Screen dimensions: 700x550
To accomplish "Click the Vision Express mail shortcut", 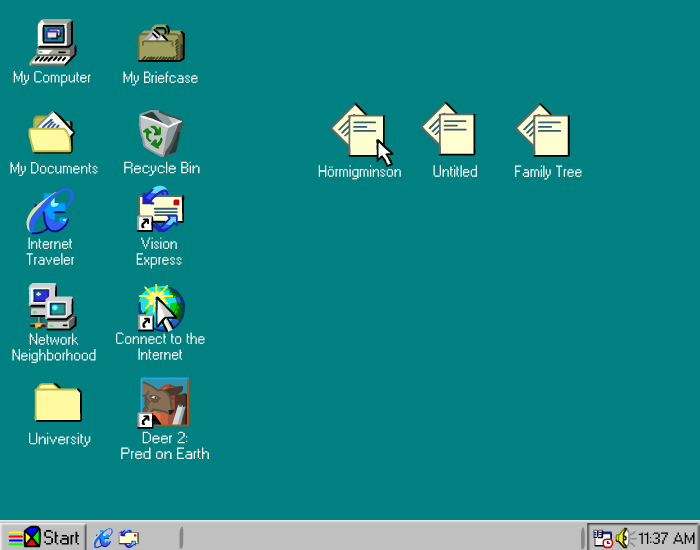I will click(160, 212).
